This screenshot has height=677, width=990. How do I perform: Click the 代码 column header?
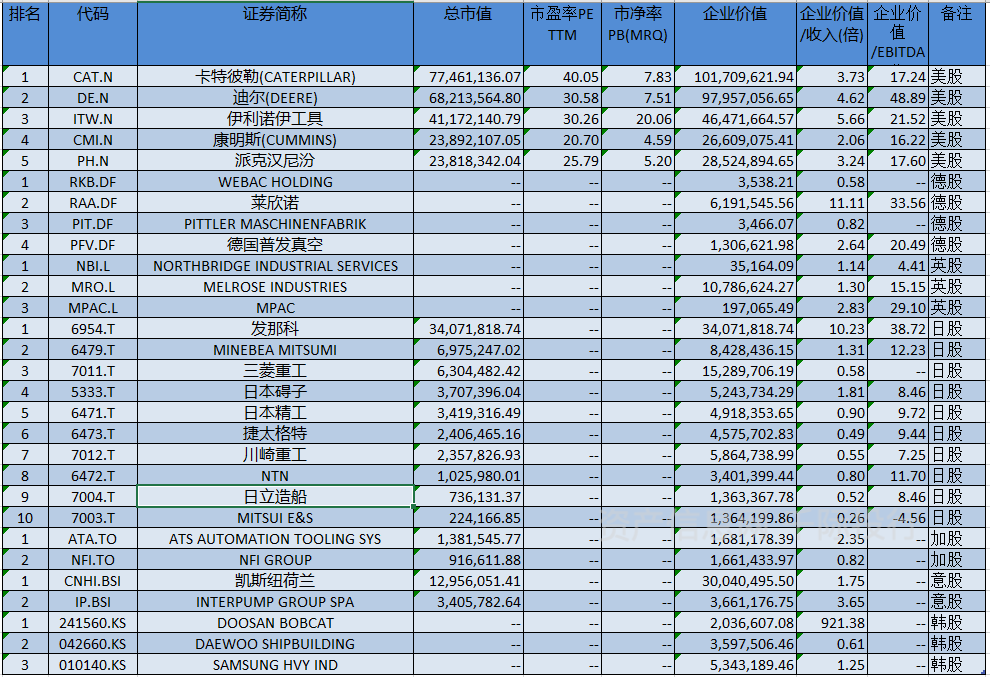[93, 33]
